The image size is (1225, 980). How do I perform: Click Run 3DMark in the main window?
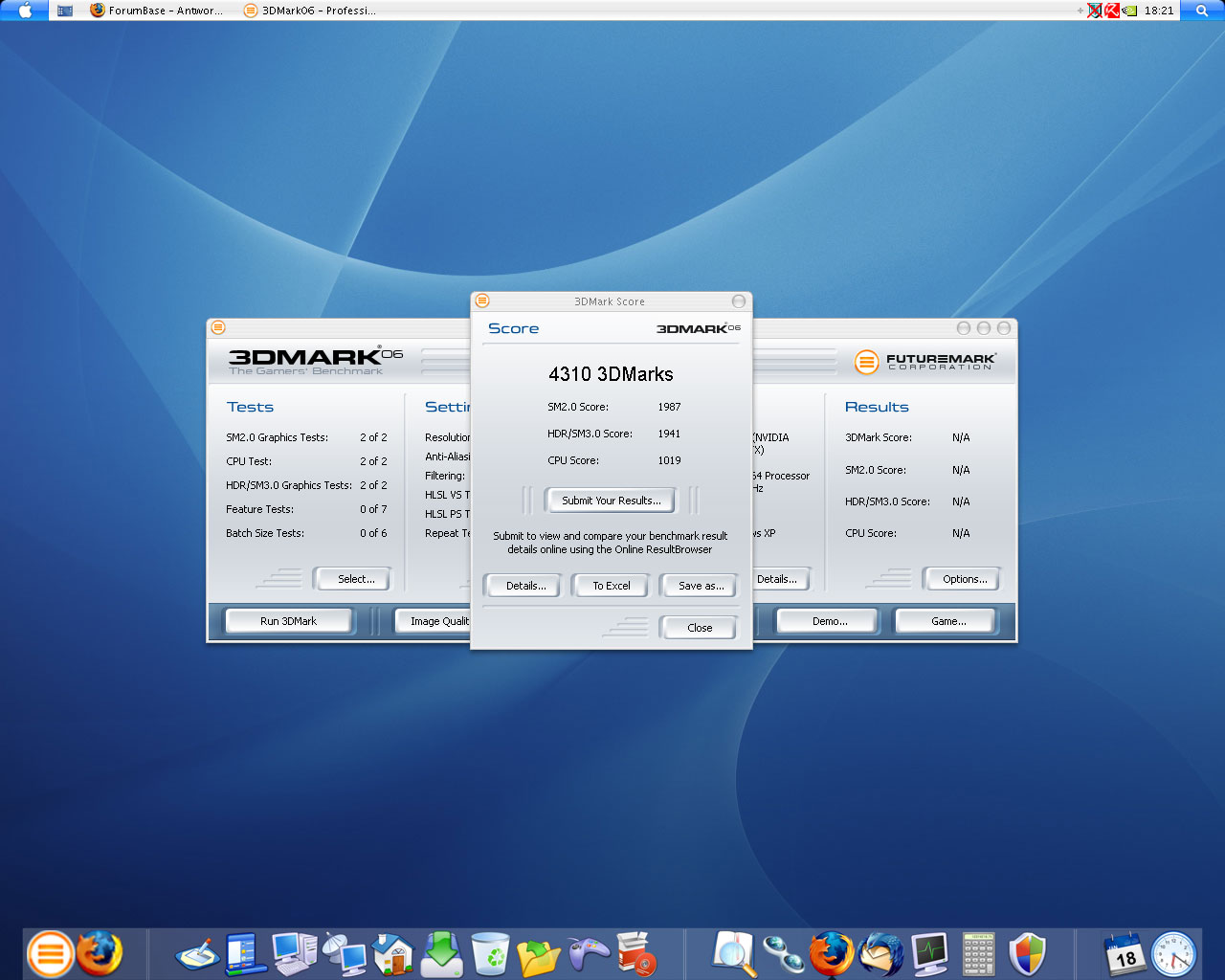288,621
